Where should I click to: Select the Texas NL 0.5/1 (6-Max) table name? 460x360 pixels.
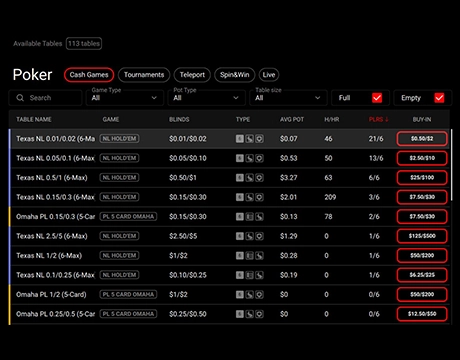coord(52,178)
